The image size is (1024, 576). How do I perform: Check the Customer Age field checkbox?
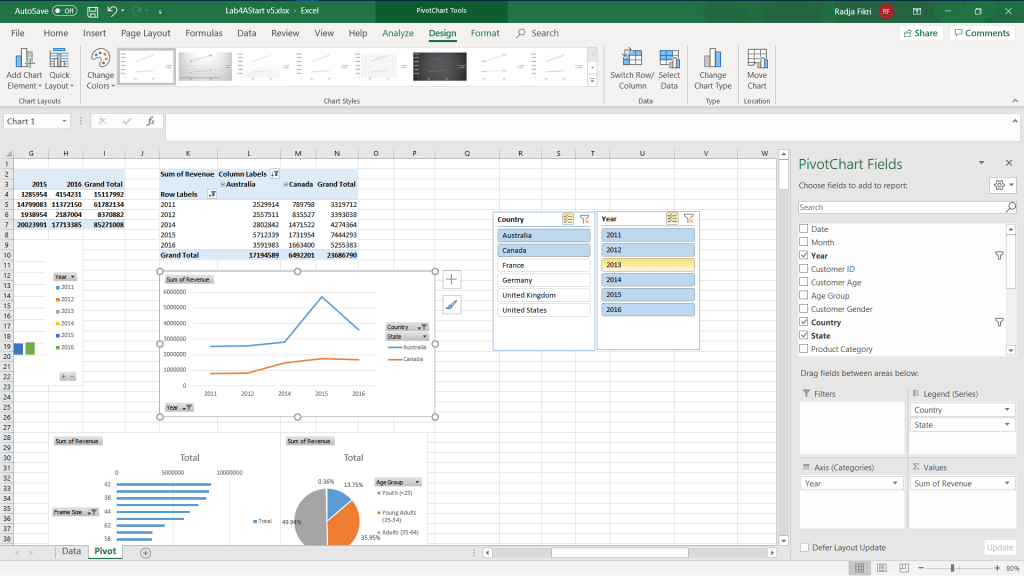click(x=804, y=283)
